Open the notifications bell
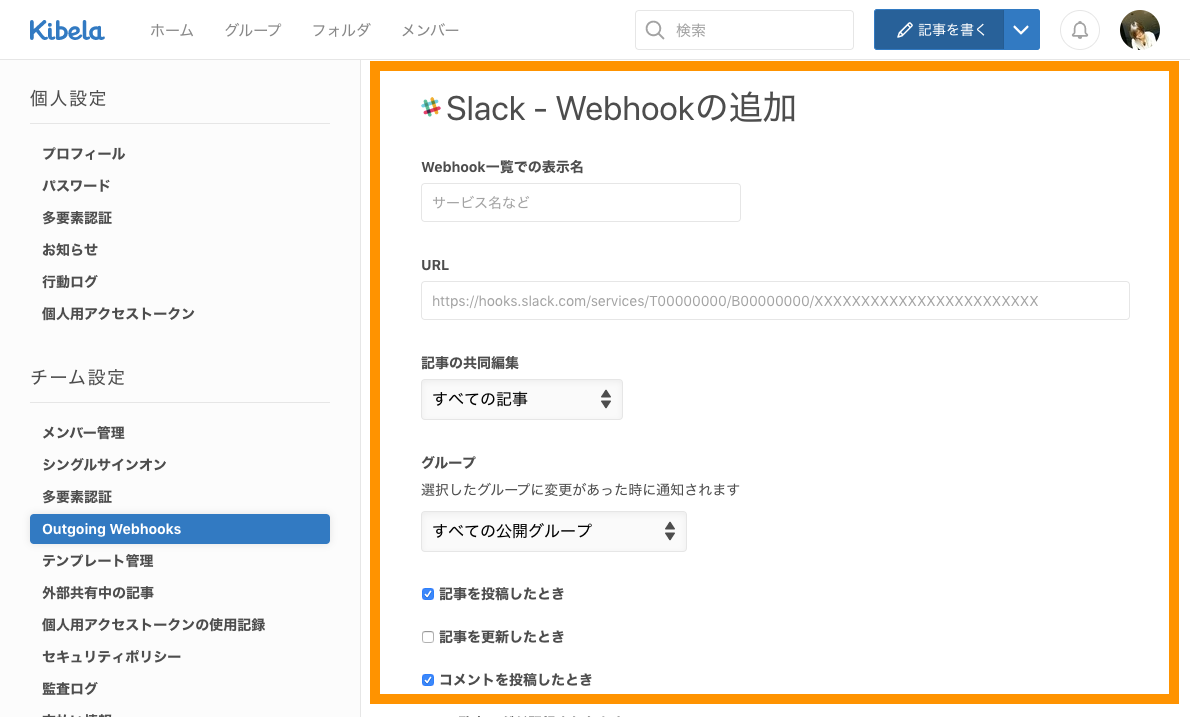 (x=1080, y=30)
